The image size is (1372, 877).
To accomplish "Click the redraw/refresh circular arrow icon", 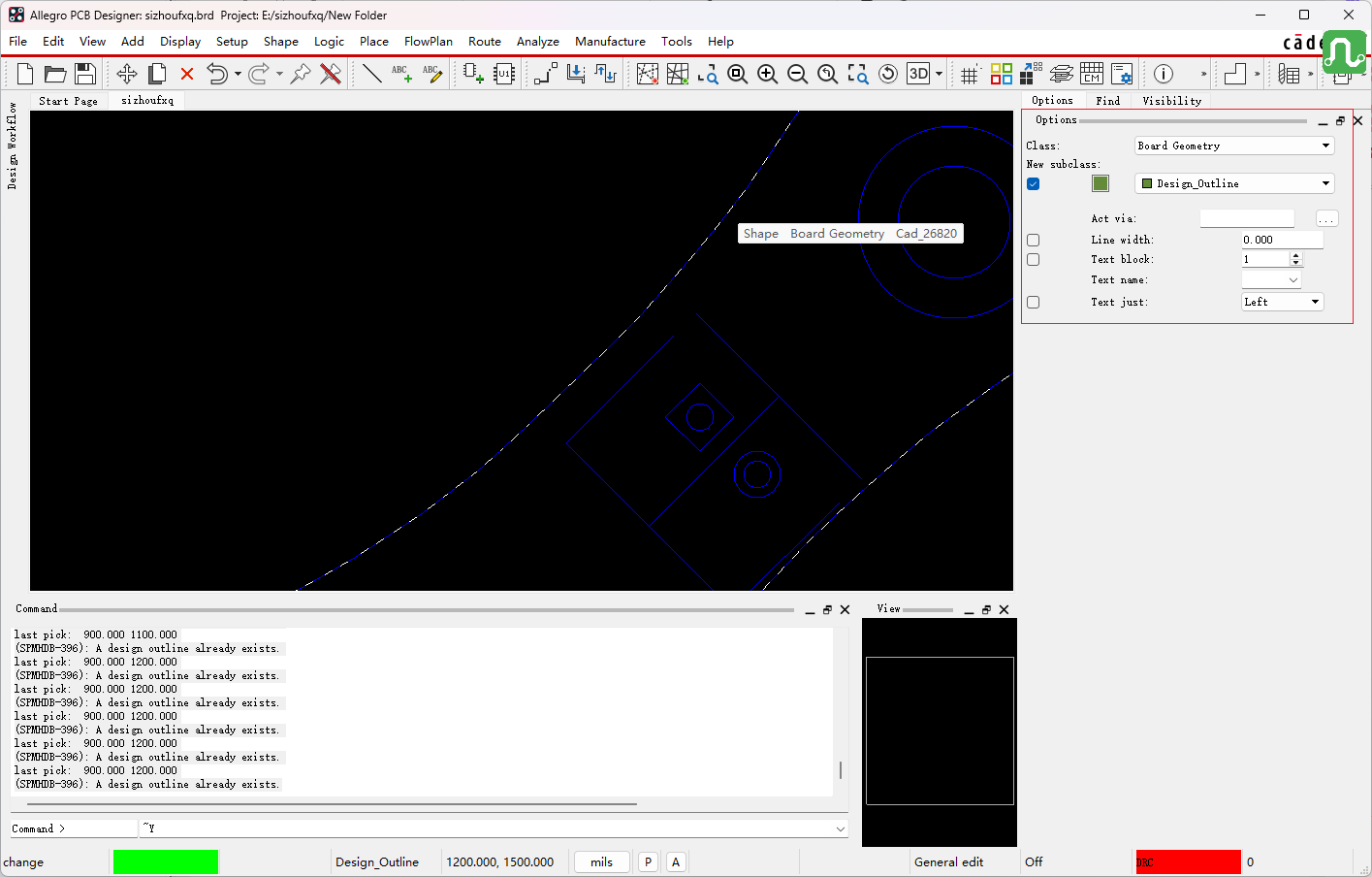I will (887, 74).
